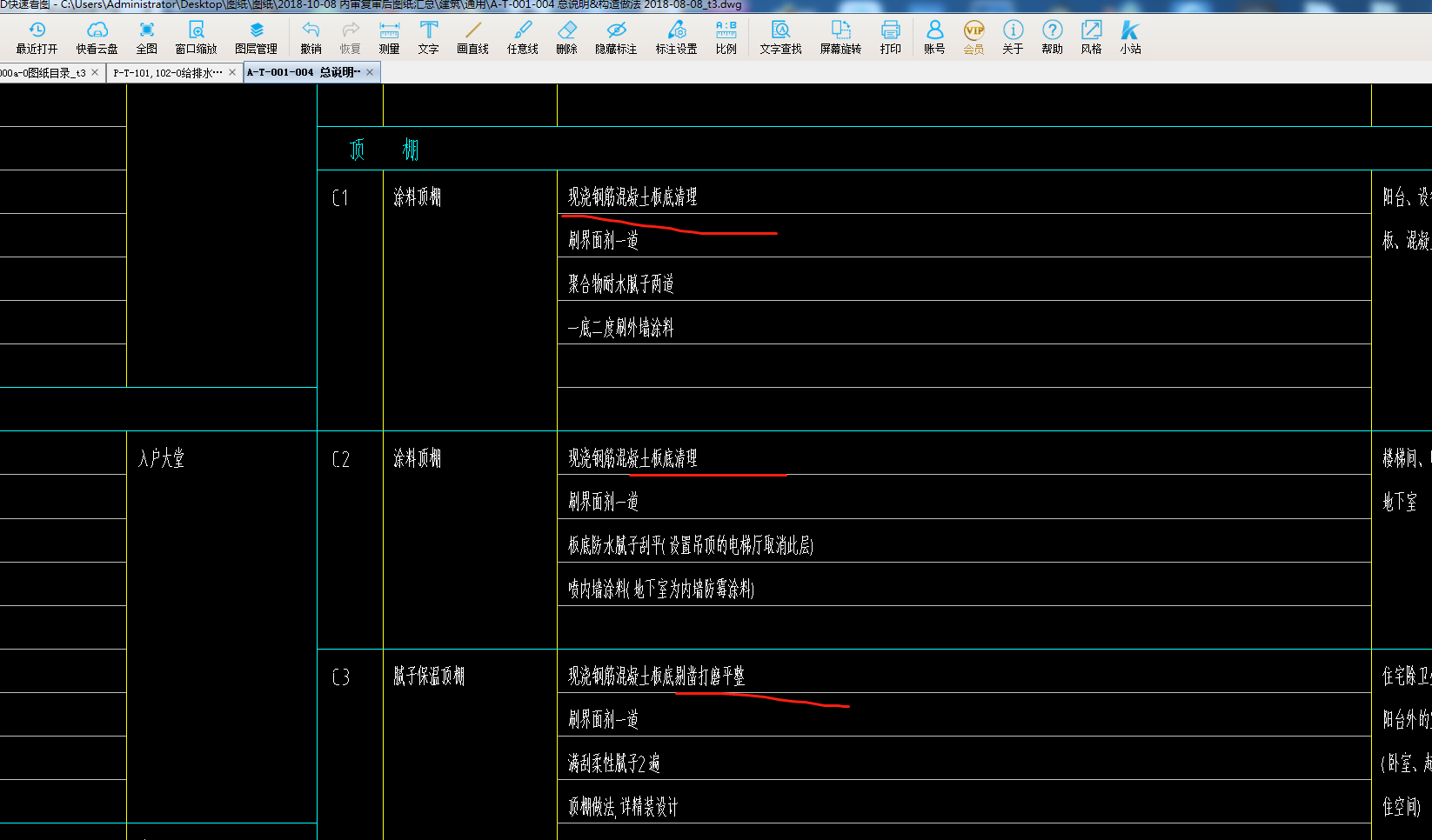Open 快看云盘 cloud drive
Viewport: 1432px width, 840px height.
(97, 38)
